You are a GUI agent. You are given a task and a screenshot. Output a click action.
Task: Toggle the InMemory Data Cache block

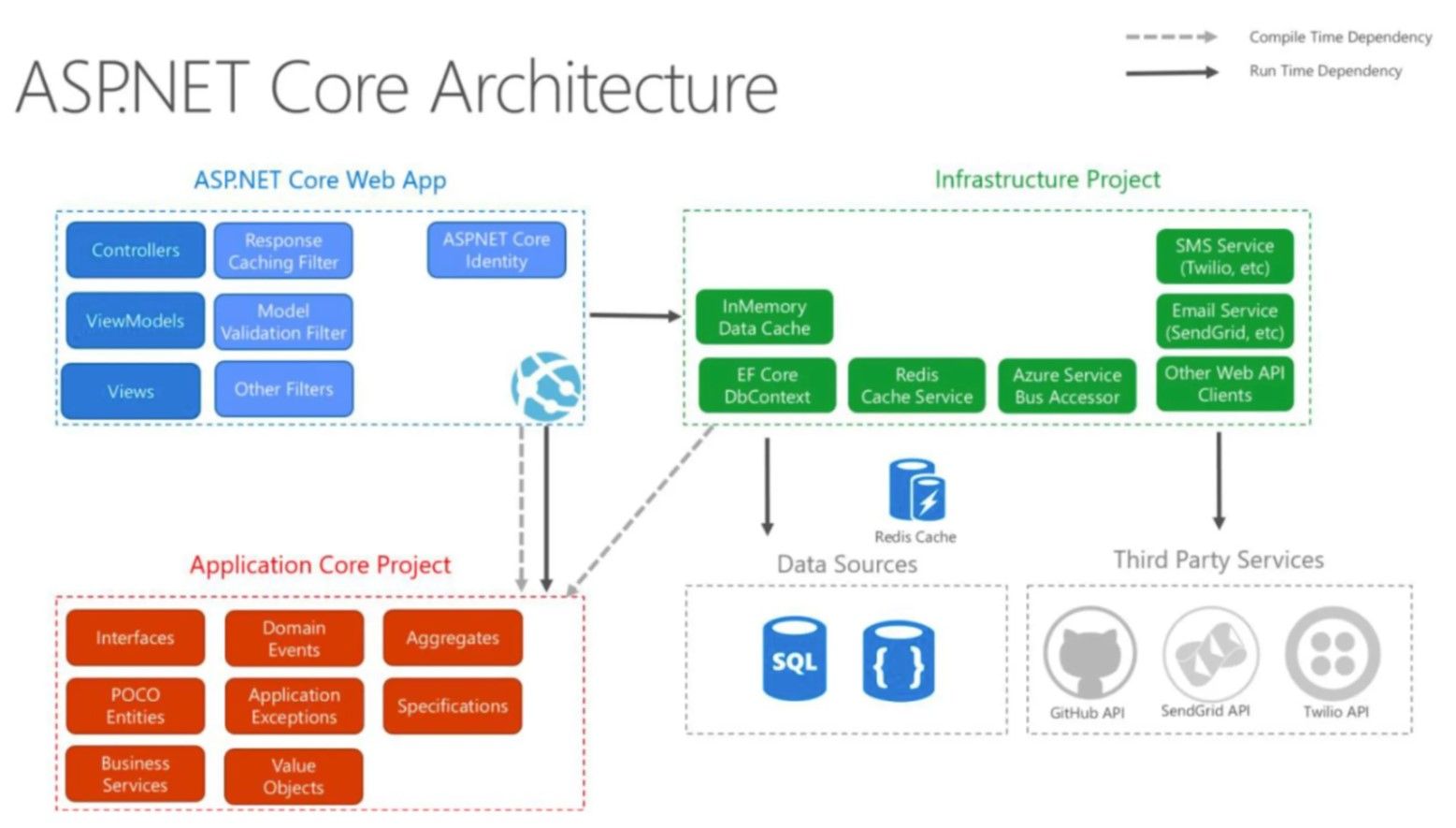pos(765,316)
